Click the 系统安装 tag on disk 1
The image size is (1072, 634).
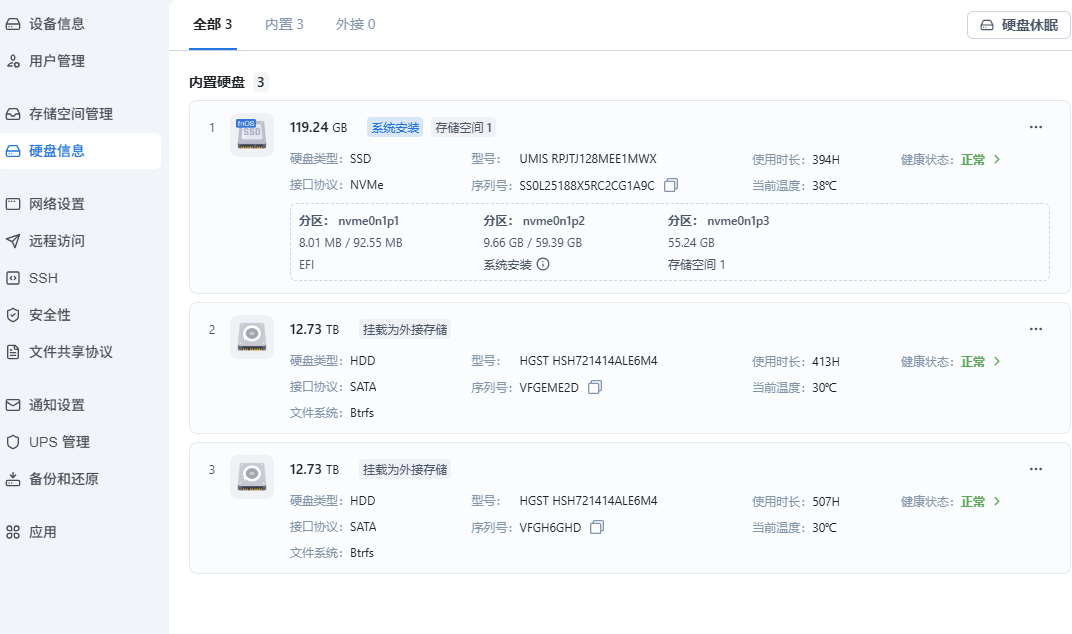click(395, 127)
